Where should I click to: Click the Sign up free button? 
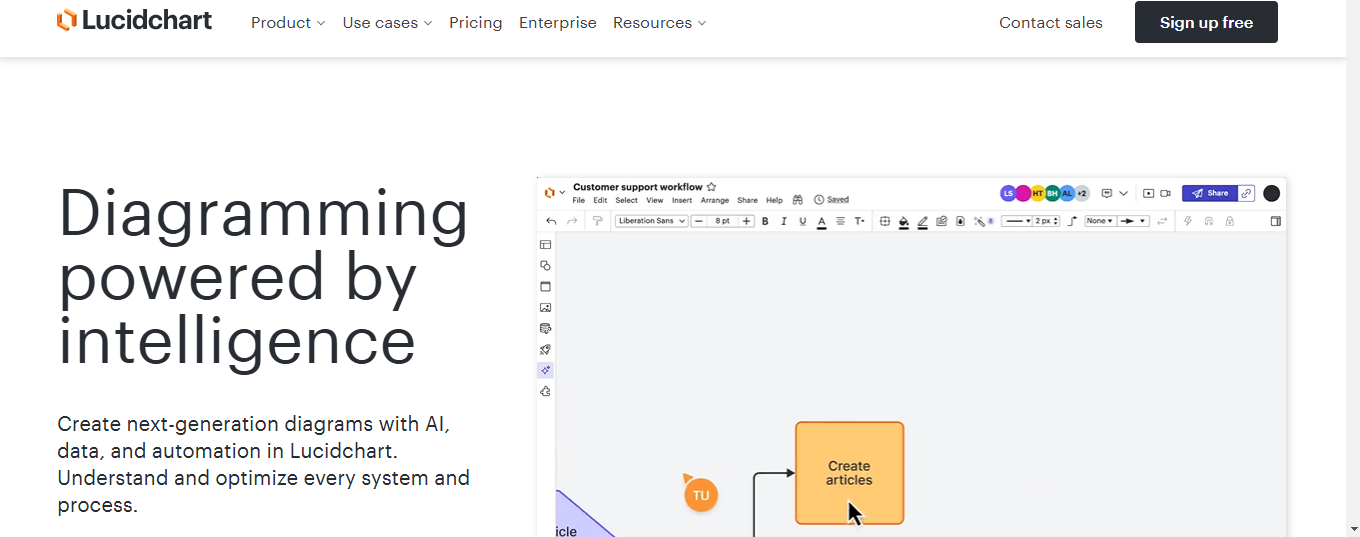click(x=1206, y=22)
